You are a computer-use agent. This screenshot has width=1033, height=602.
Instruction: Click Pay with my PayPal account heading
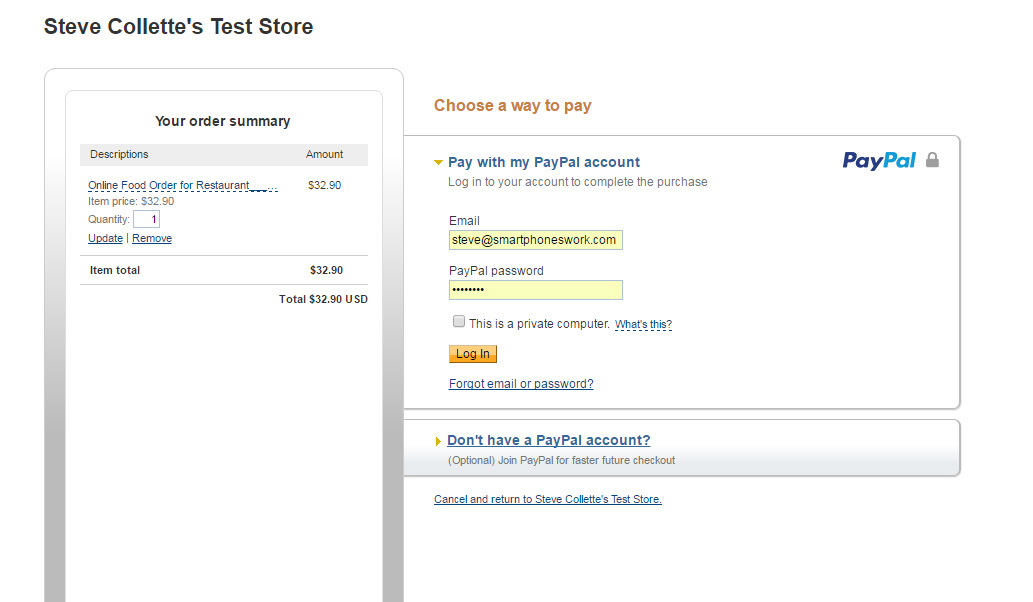tap(544, 162)
